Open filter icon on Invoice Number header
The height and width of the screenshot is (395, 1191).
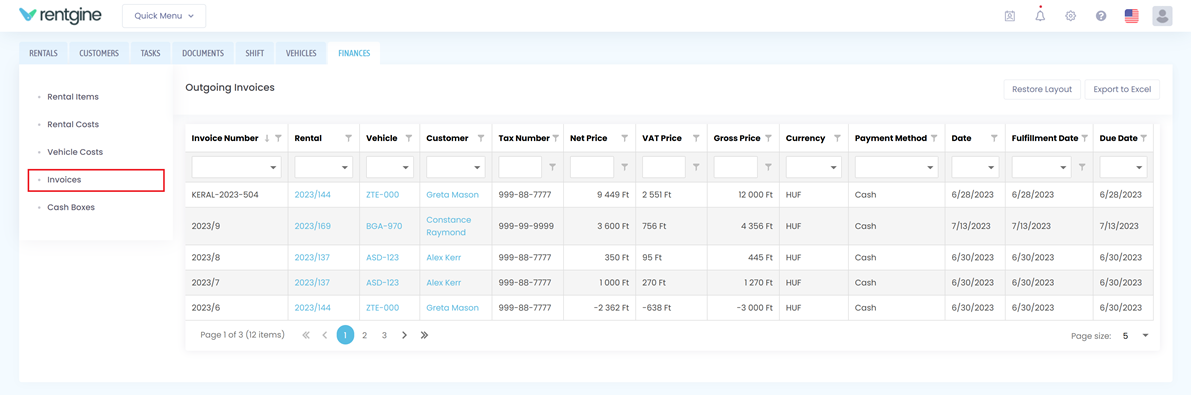278,138
